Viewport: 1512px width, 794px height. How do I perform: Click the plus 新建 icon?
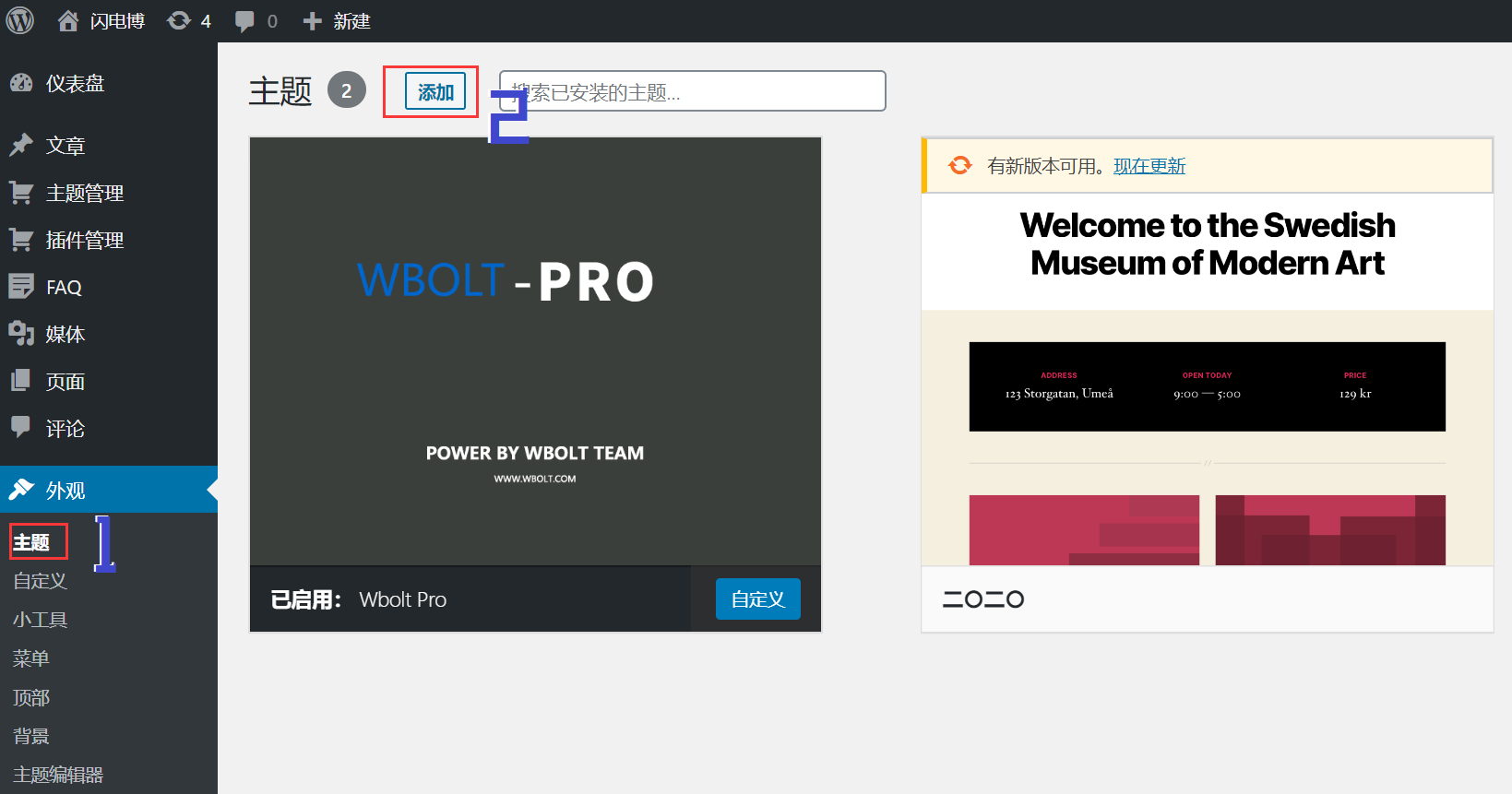[x=313, y=20]
